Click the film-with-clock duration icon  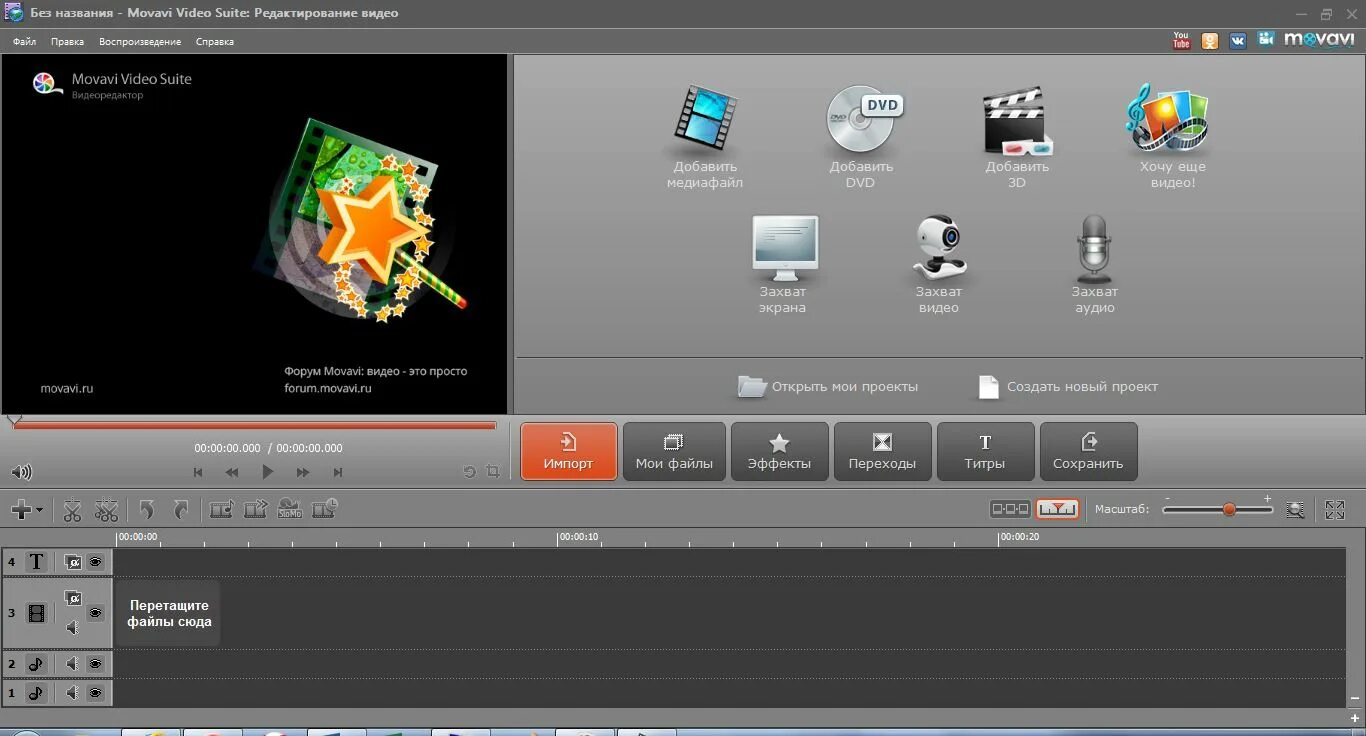(325, 509)
